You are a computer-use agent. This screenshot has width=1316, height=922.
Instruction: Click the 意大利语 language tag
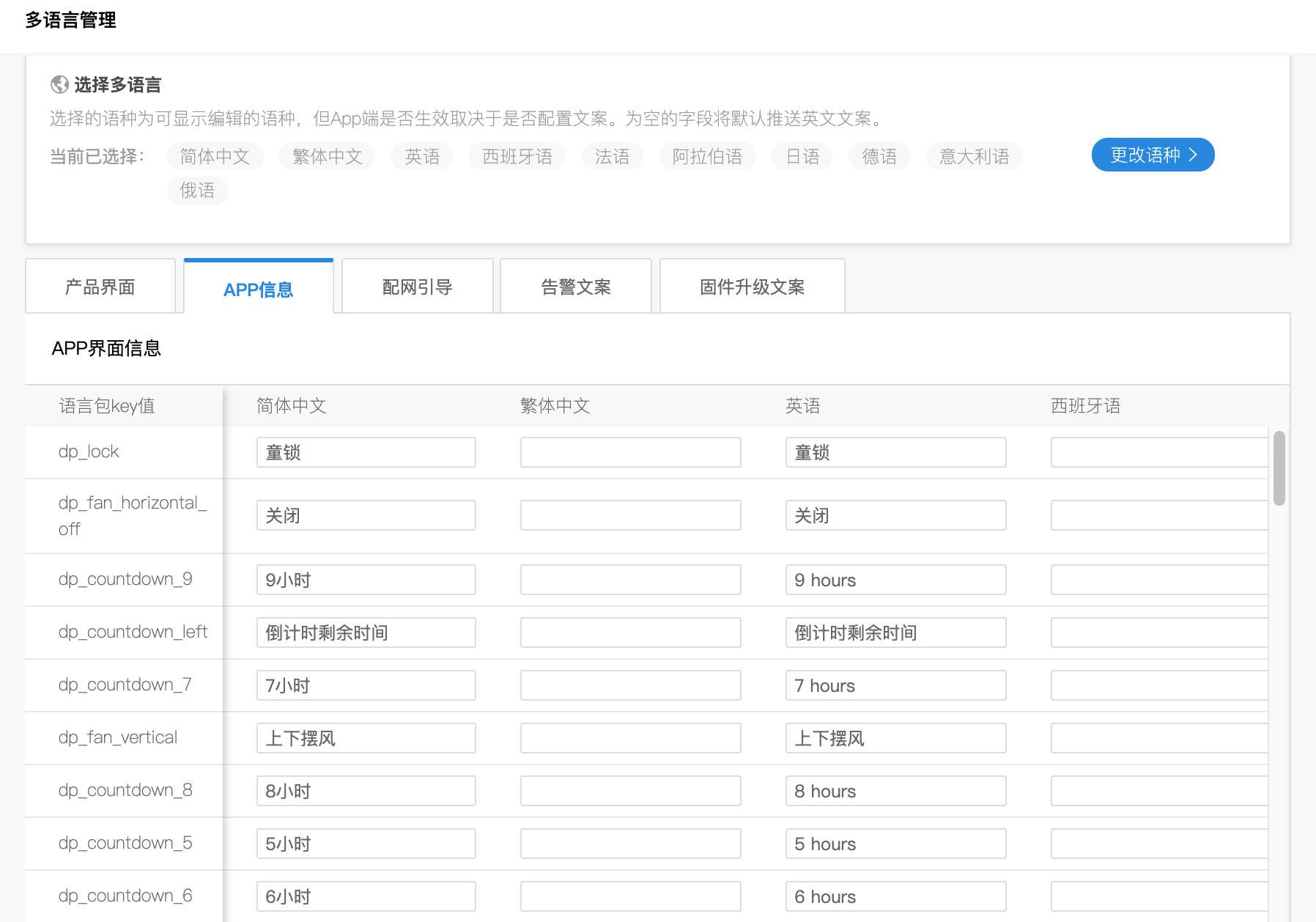975,156
